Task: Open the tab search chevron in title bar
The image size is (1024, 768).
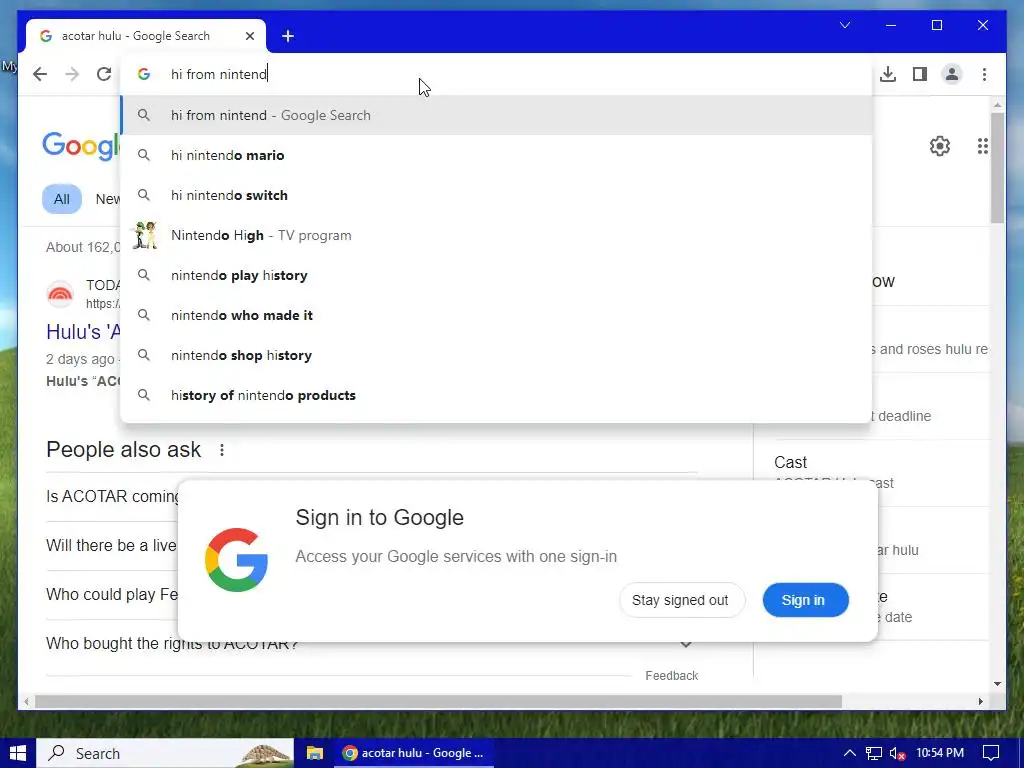Action: [844, 25]
